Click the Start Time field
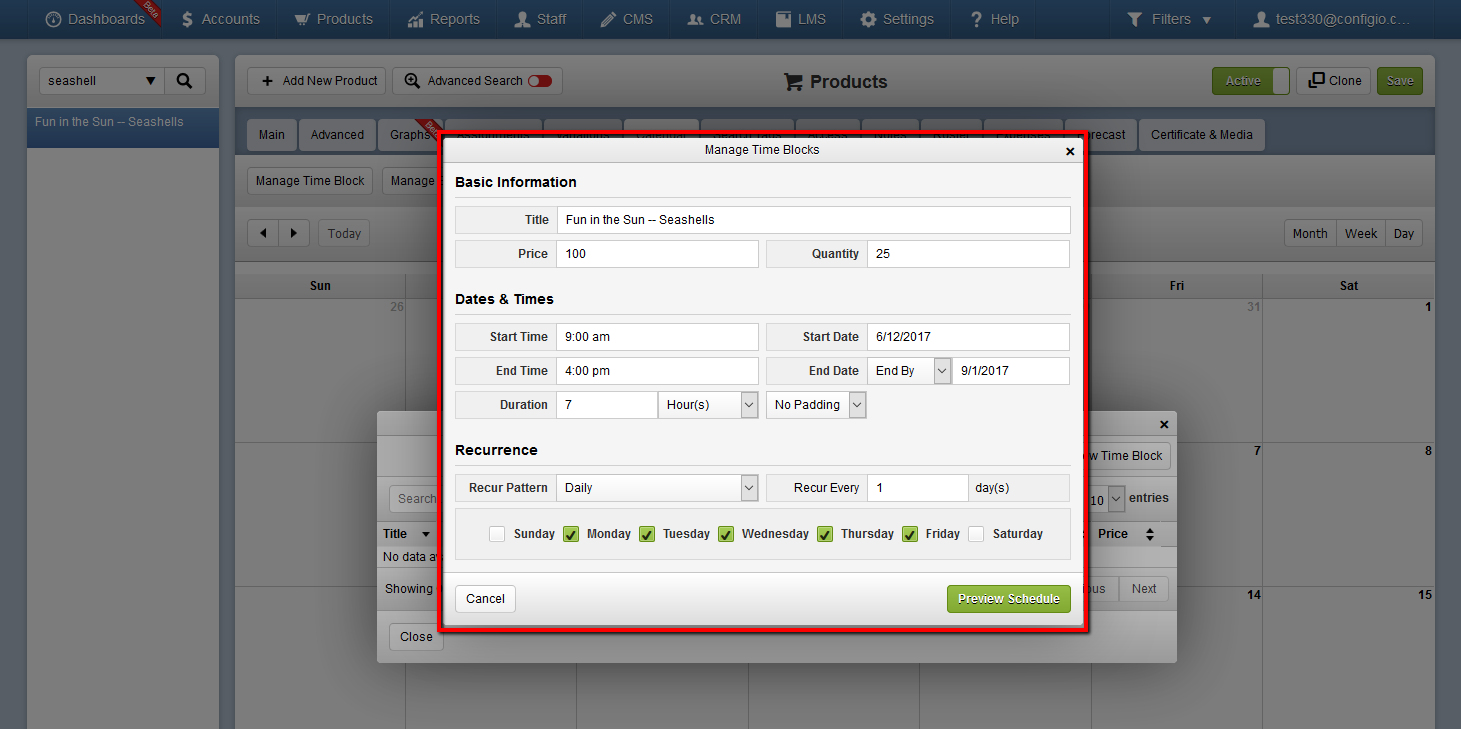The width and height of the screenshot is (1461, 729). click(x=657, y=337)
